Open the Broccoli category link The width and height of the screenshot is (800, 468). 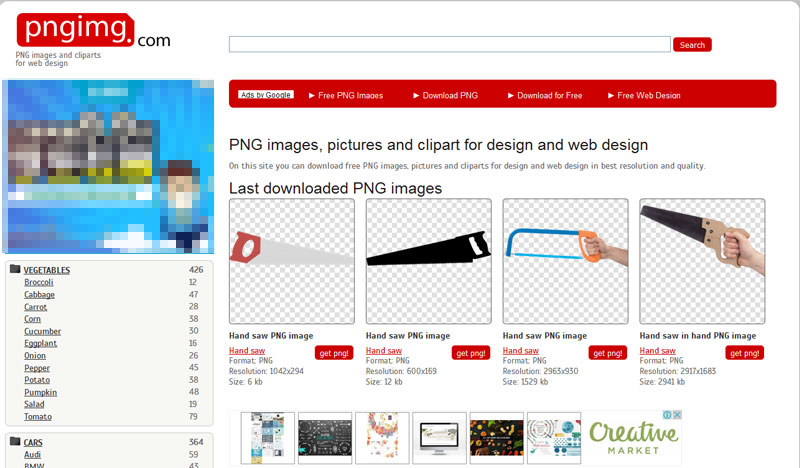point(39,283)
